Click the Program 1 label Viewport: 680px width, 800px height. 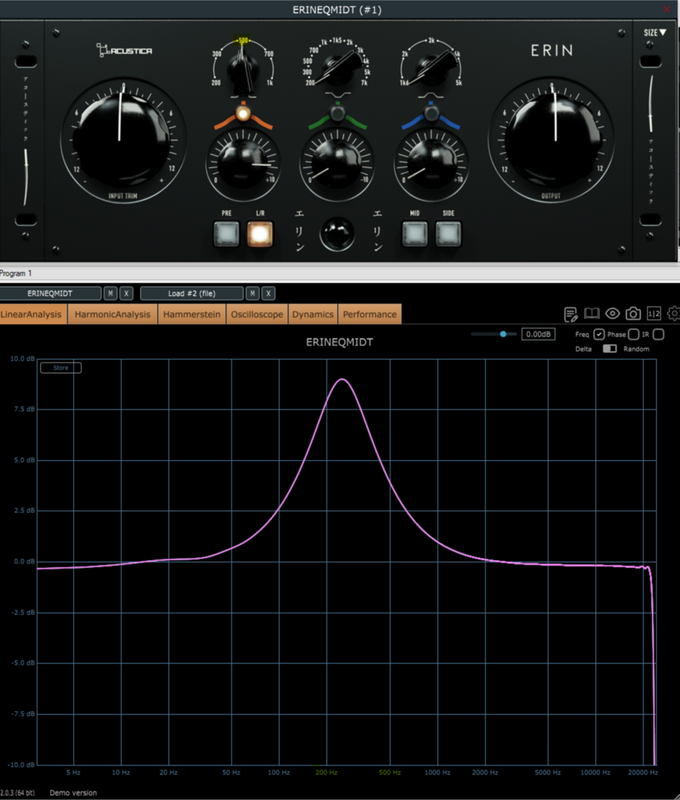tap(16, 273)
